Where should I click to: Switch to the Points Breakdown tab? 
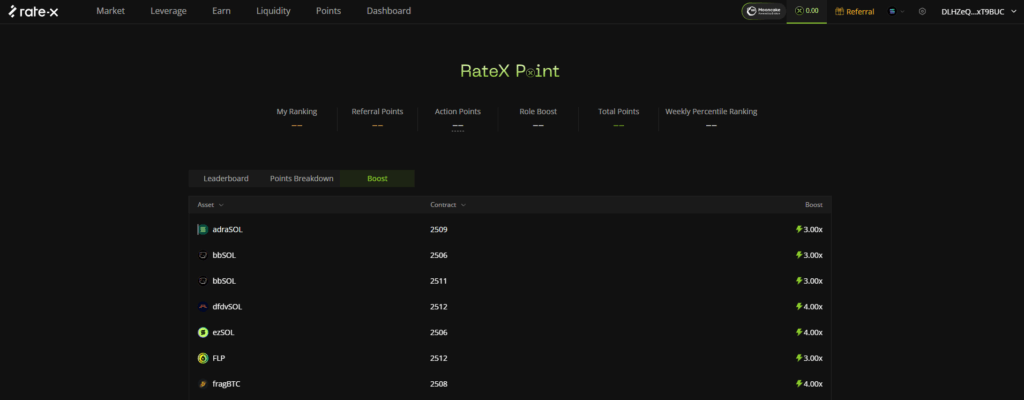click(301, 178)
